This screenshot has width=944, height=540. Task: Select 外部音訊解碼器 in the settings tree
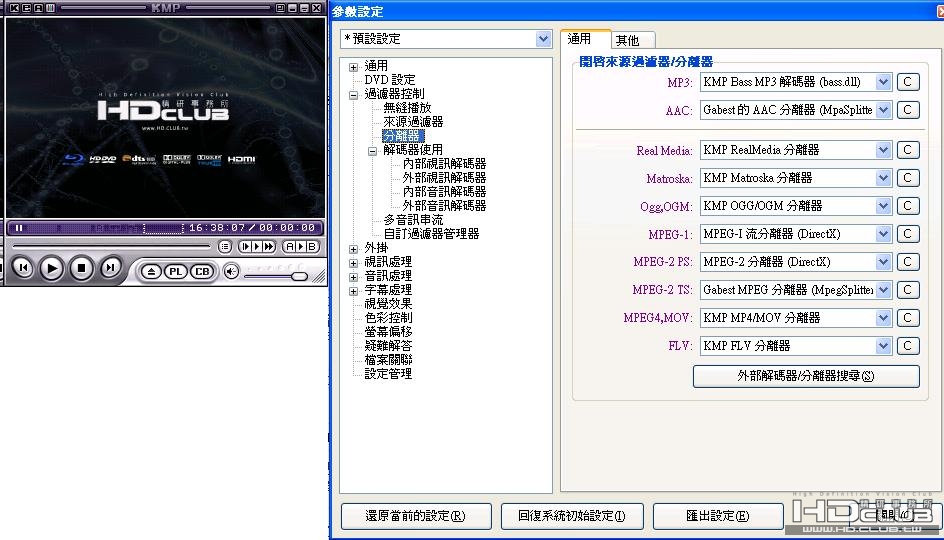tap(444, 205)
